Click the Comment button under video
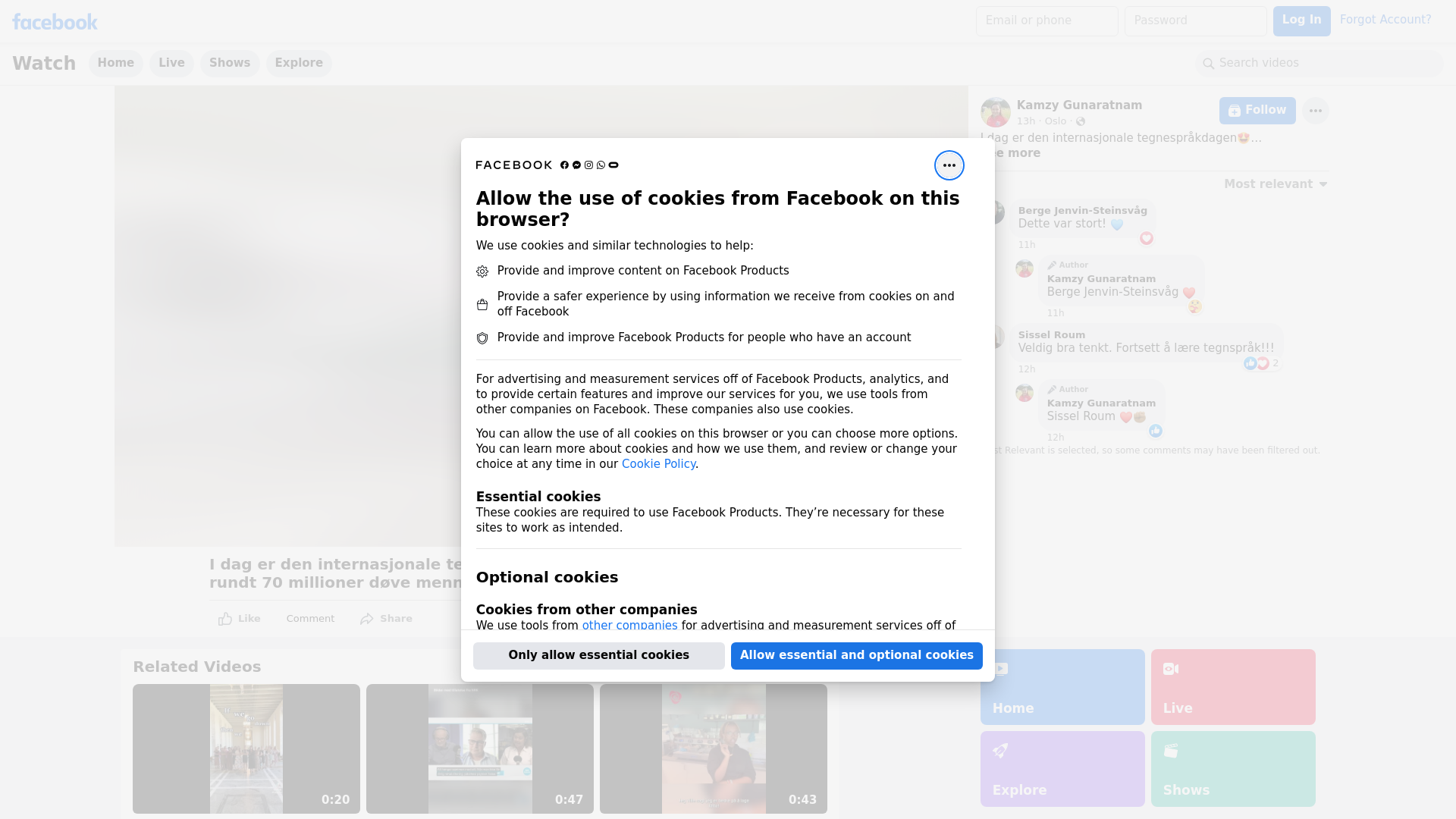Screen dimensions: 1456x819 pyautogui.click(x=310, y=619)
